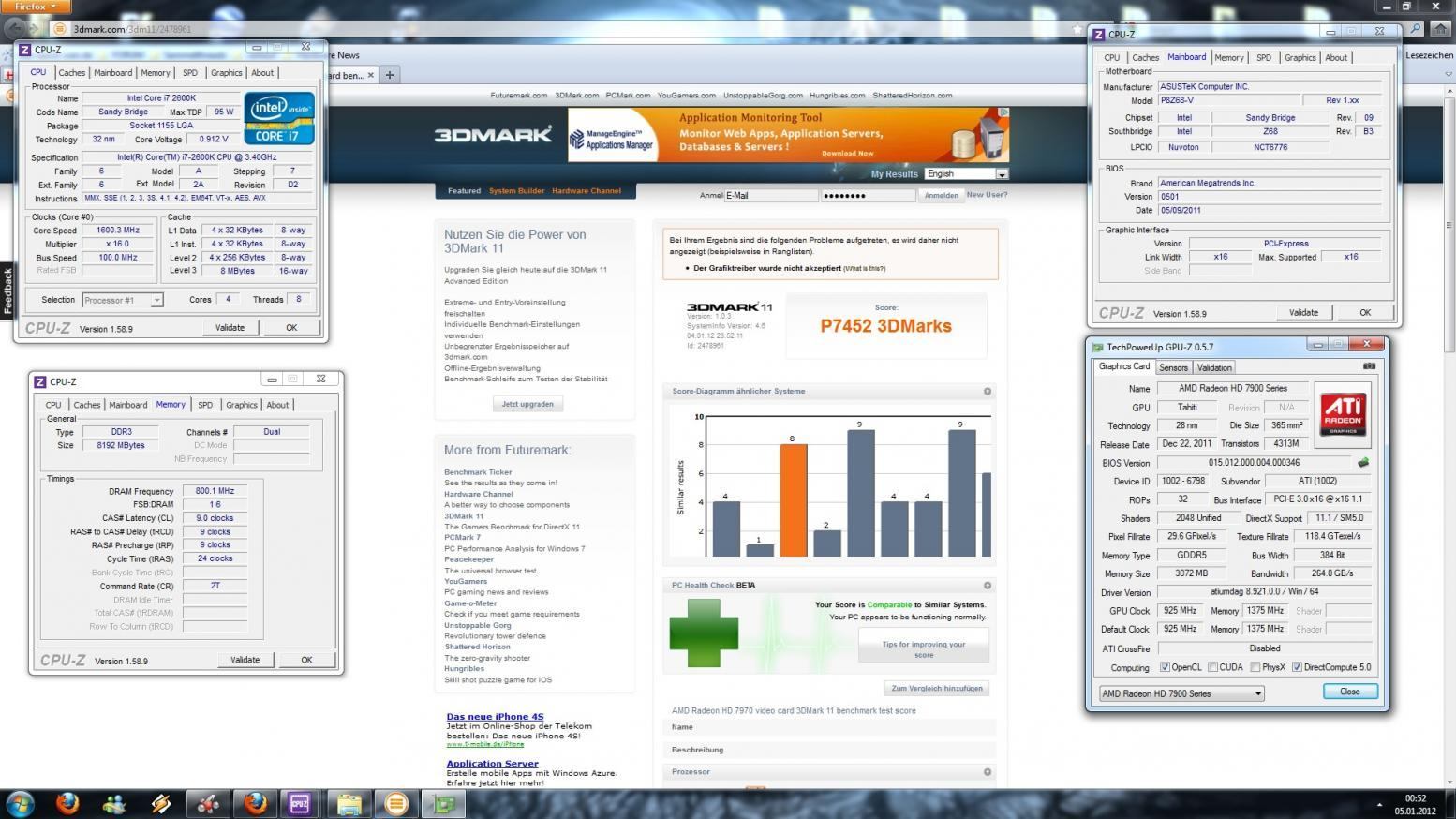The image size is (1456, 819).
Task: Switch to the CPU-Z taskbar button
Action: (x=300, y=803)
